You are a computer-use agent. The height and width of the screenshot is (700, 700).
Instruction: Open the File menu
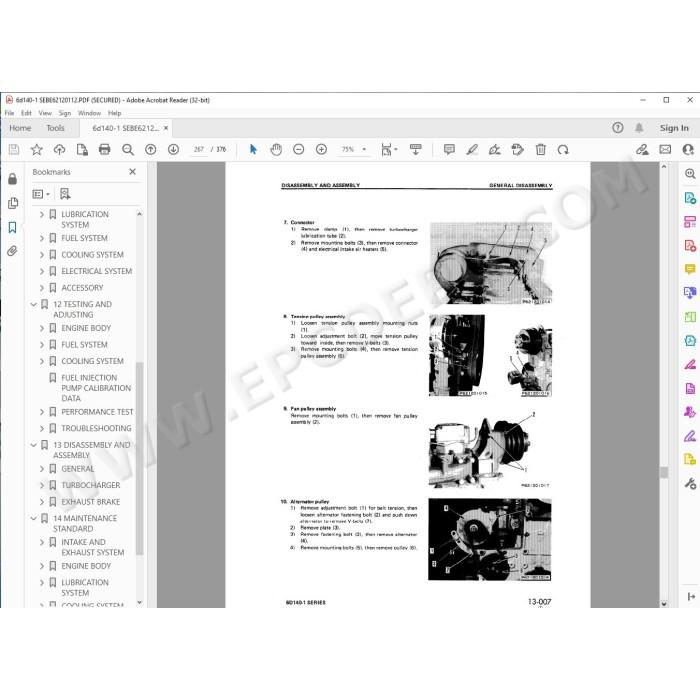9,113
